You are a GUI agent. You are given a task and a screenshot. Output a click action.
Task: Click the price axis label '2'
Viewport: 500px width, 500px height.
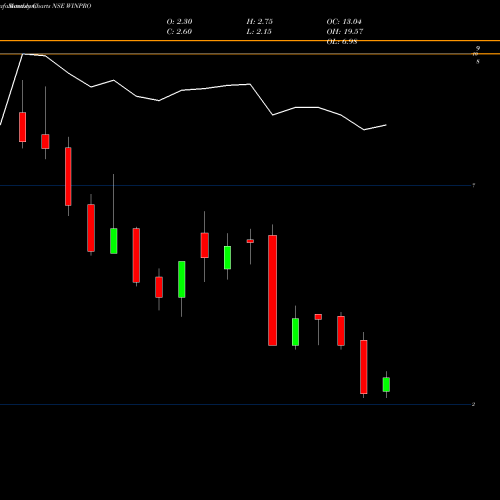(x=473, y=404)
